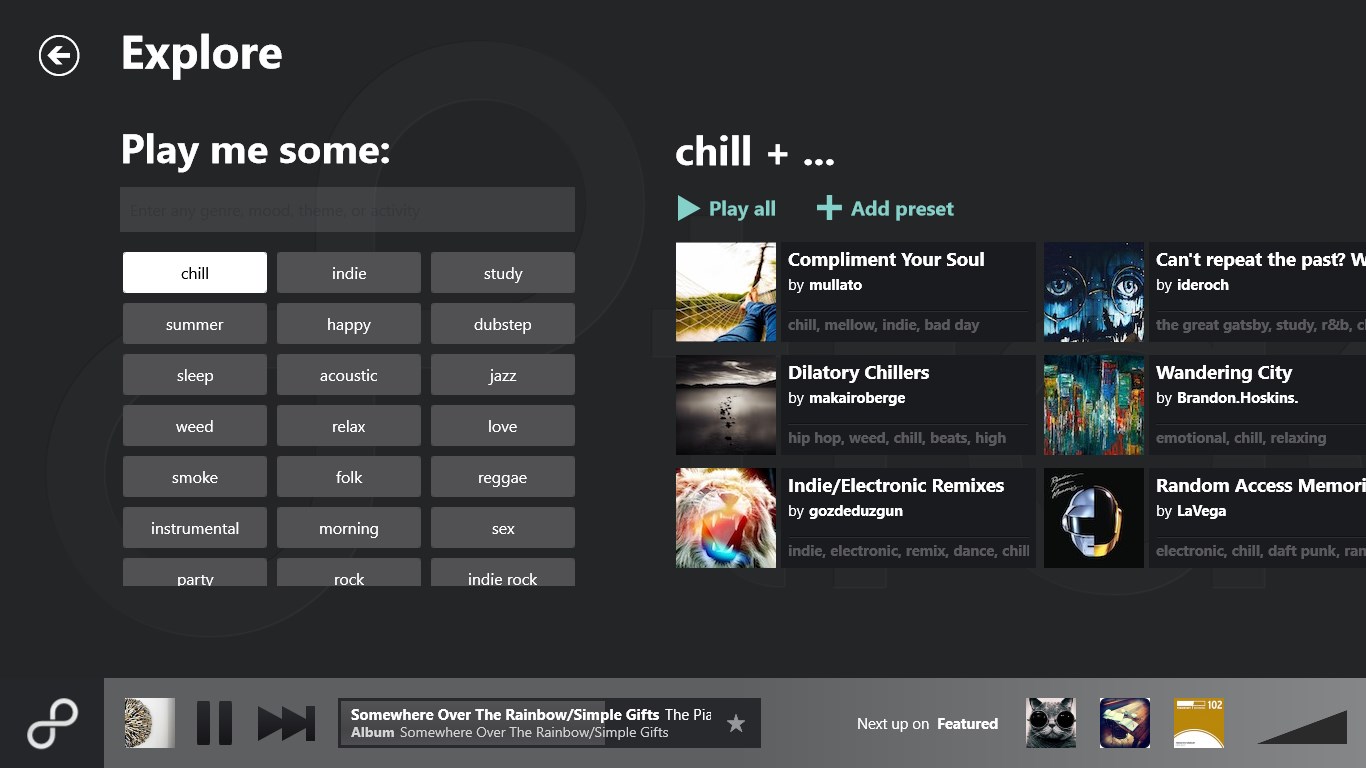This screenshot has height=768, width=1366.
Task: Open the cat with sunglasses next-up mix
Action: pos(1051,723)
